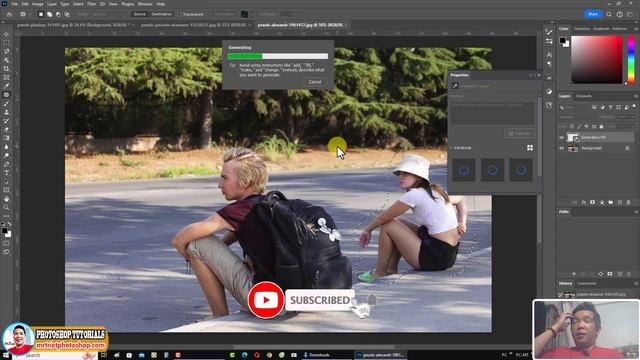This screenshot has height=360, width=640.
Task: Hide the Background layer
Action: 561,148
